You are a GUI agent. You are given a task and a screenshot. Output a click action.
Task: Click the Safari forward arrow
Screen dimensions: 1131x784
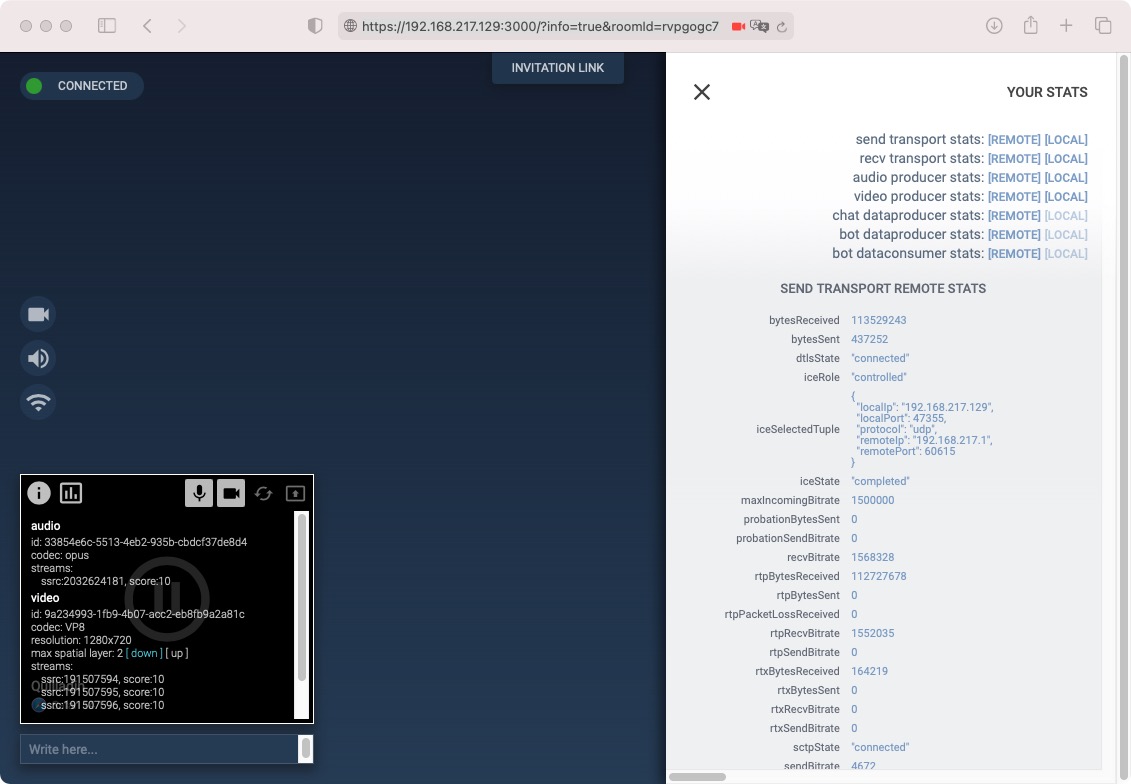click(x=182, y=26)
